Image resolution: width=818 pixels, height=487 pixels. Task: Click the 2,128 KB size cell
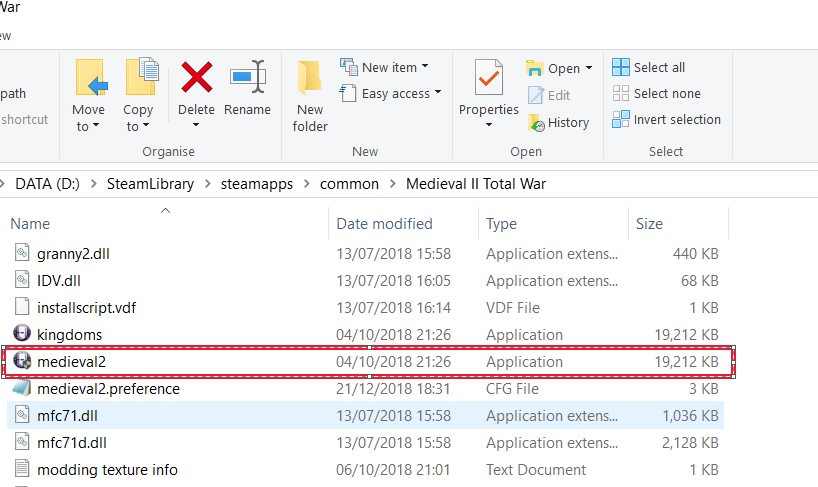point(690,443)
